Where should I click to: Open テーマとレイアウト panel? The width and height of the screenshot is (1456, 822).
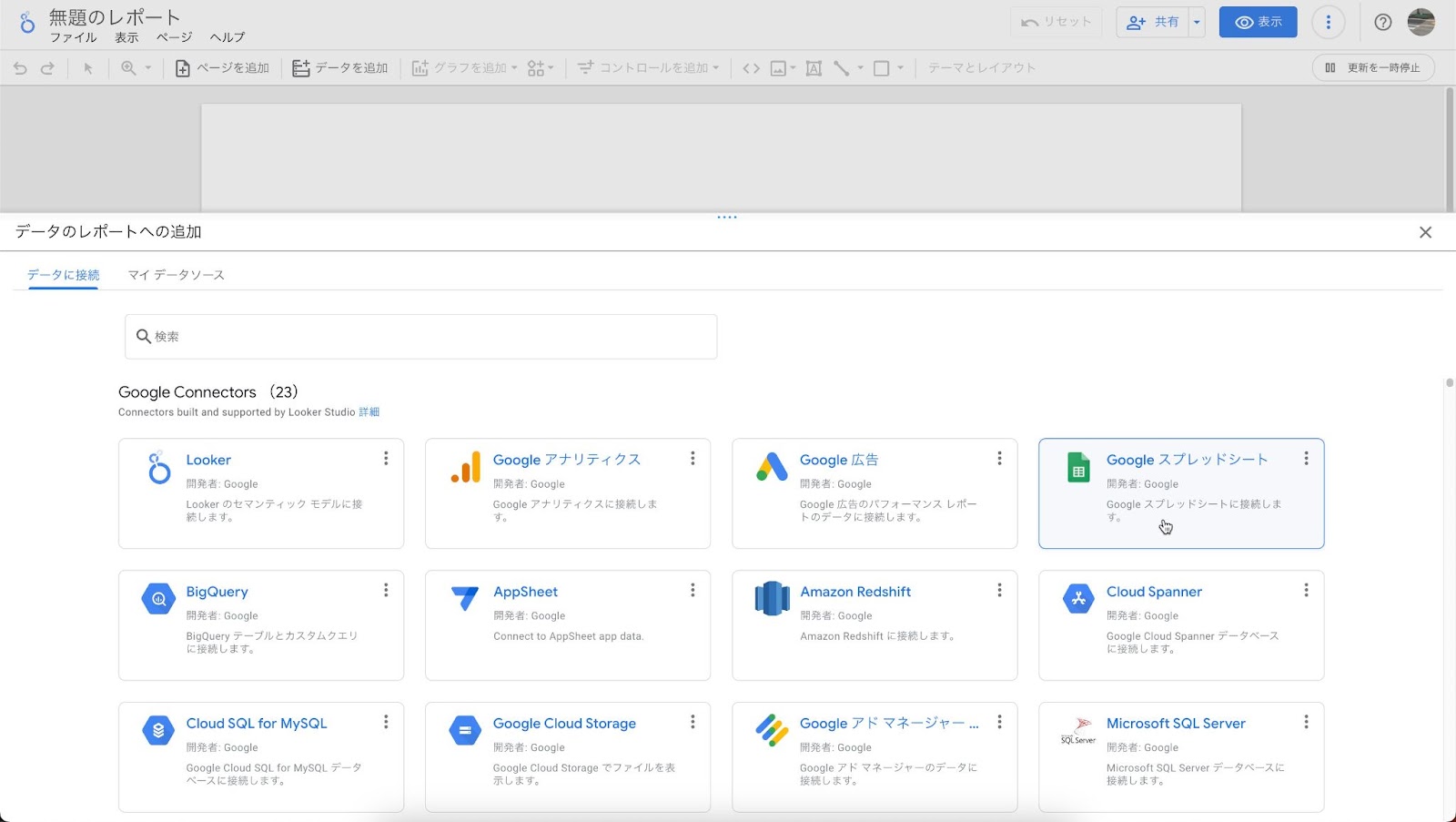(x=981, y=68)
